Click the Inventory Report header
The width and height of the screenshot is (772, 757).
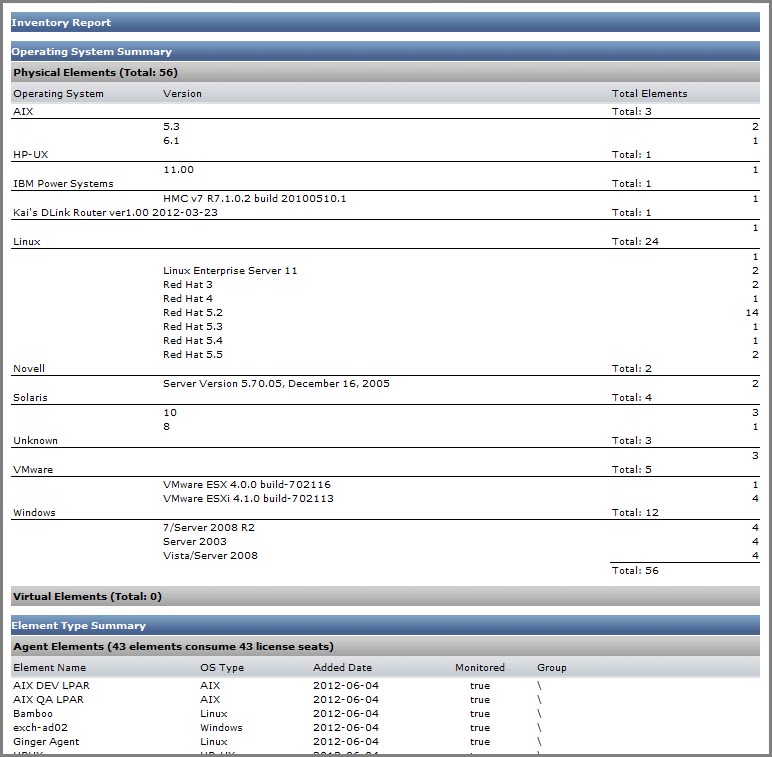coord(386,23)
